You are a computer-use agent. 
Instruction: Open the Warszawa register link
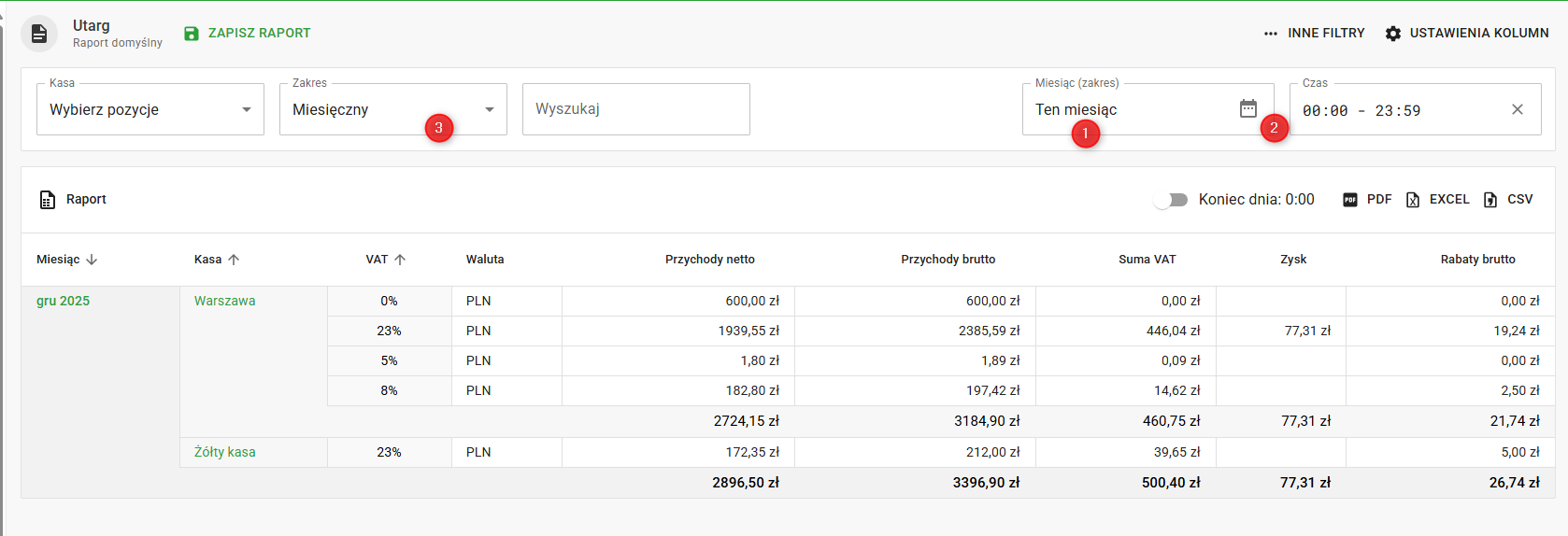point(224,301)
